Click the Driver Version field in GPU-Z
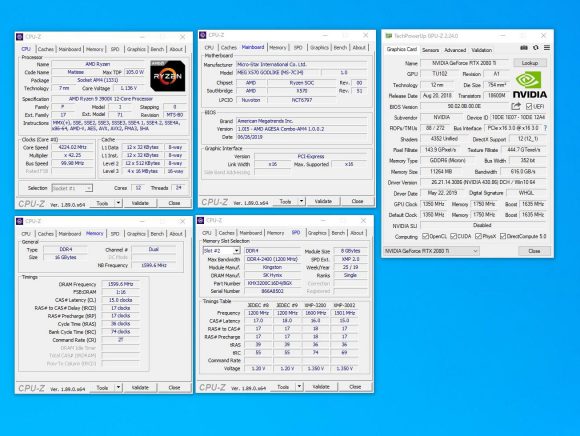Viewport: 580px width, 436px height. pyautogui.click(x=483, y=182)
